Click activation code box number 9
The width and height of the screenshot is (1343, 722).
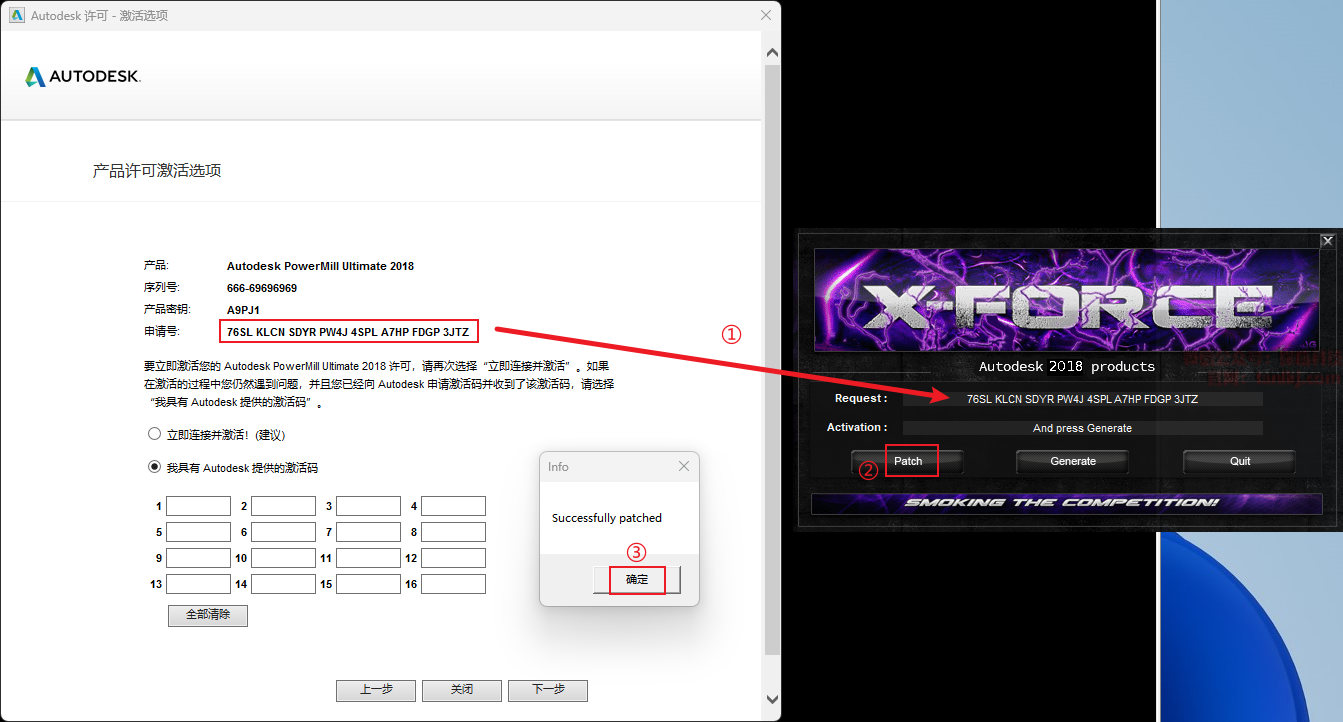[198, 558]
